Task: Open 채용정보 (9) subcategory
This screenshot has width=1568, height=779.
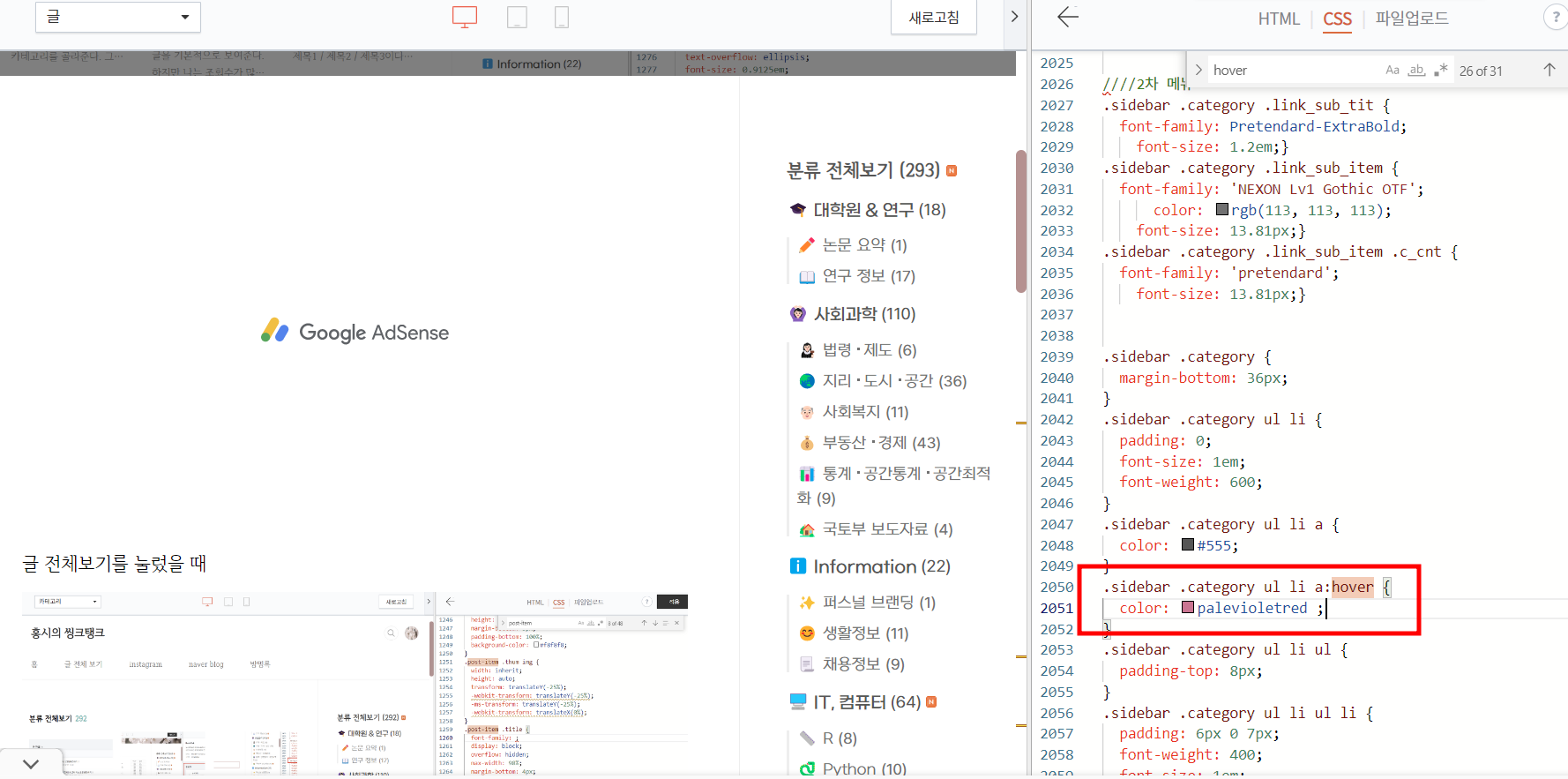Action: coord(863,664)
